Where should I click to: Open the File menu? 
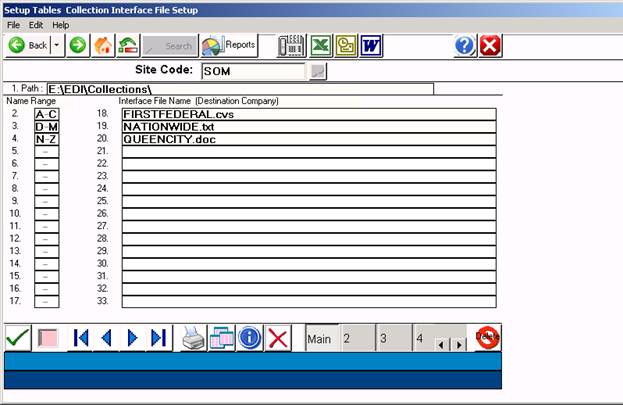coord(14,24)
